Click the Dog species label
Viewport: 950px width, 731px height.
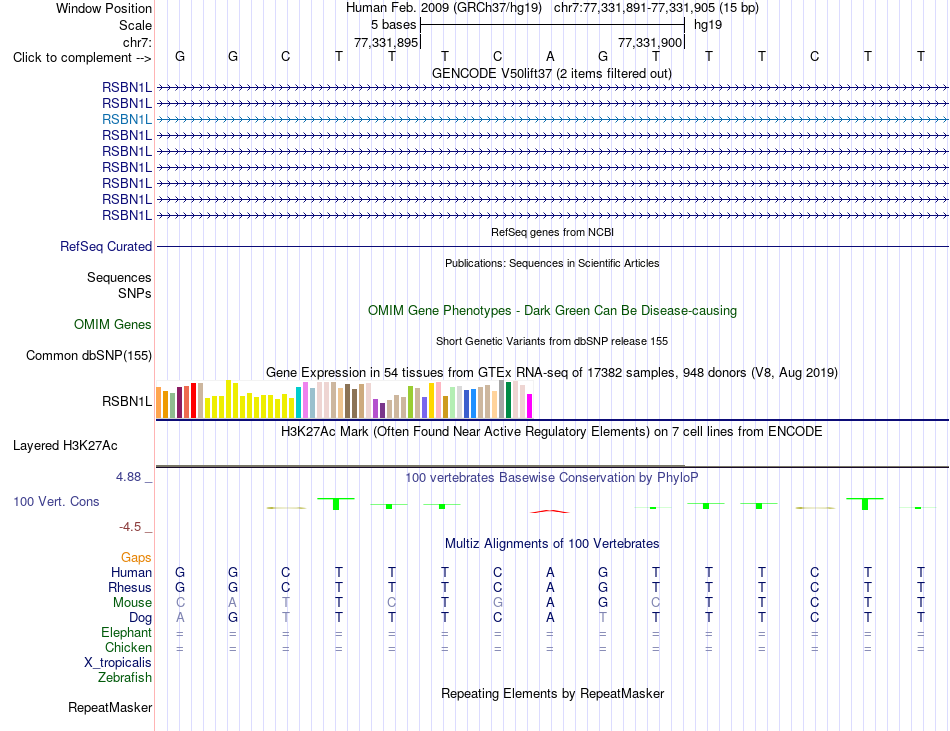[141, 618]
